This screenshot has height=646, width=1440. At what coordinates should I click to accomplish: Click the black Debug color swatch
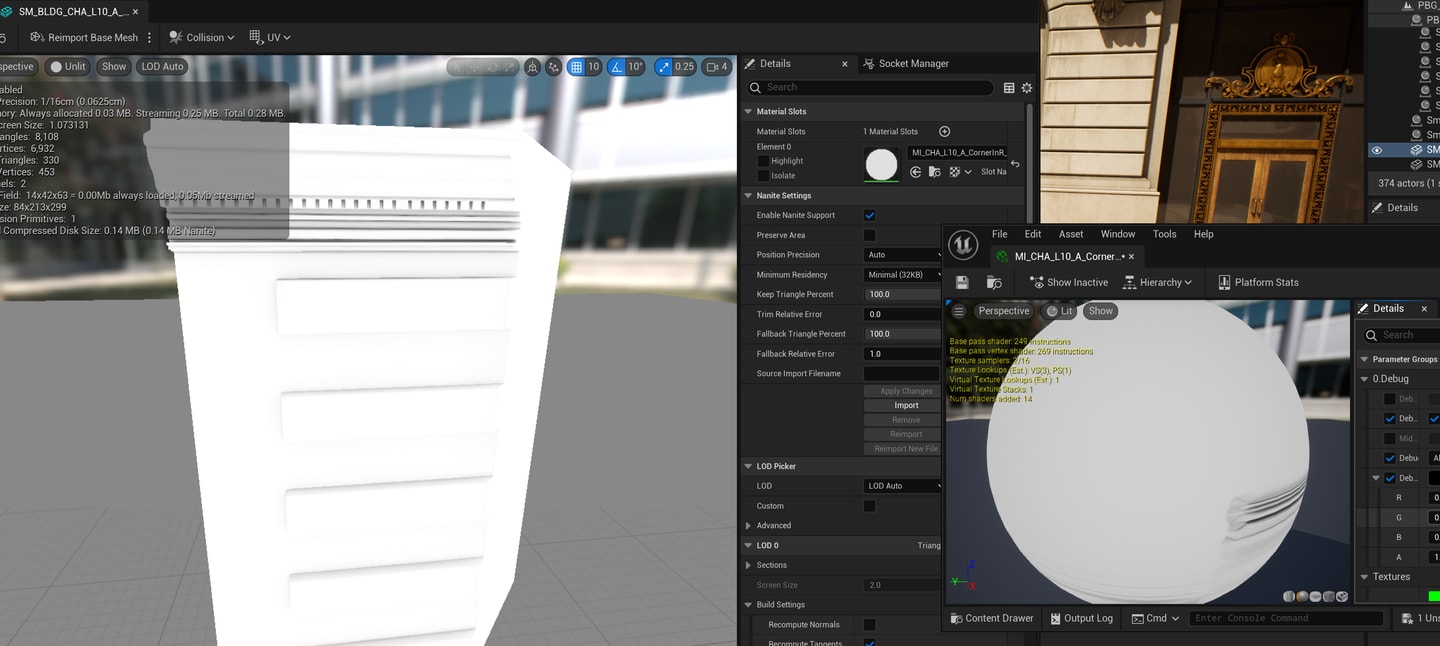pos(1435,478)
